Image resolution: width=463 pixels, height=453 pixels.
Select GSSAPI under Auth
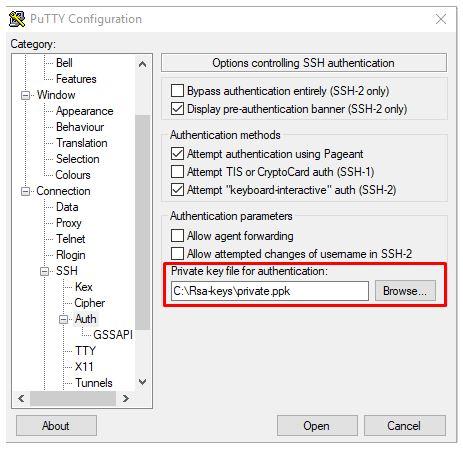pyautogui.click(x=113, y=335)
